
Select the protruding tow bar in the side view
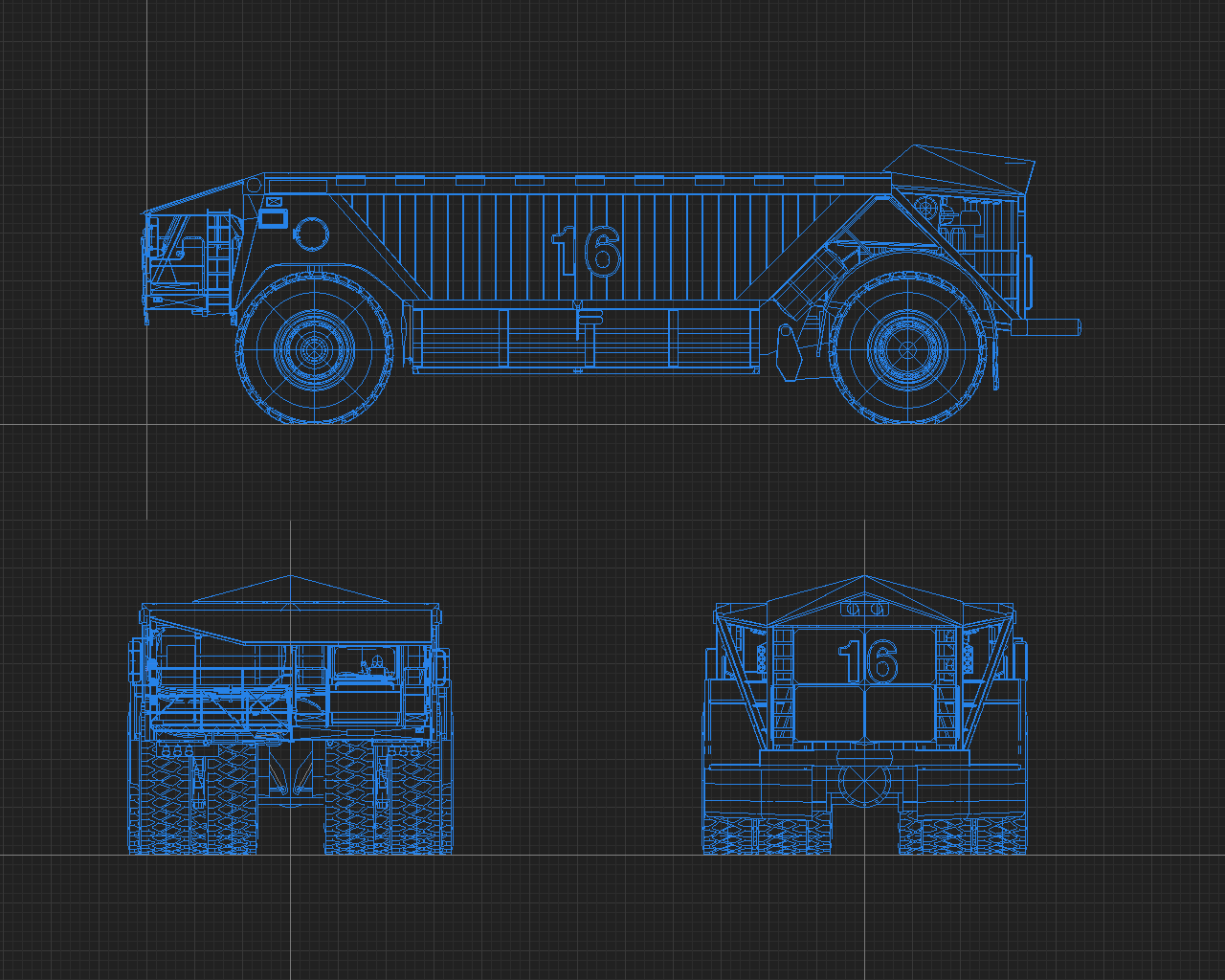pos(1047,327)
